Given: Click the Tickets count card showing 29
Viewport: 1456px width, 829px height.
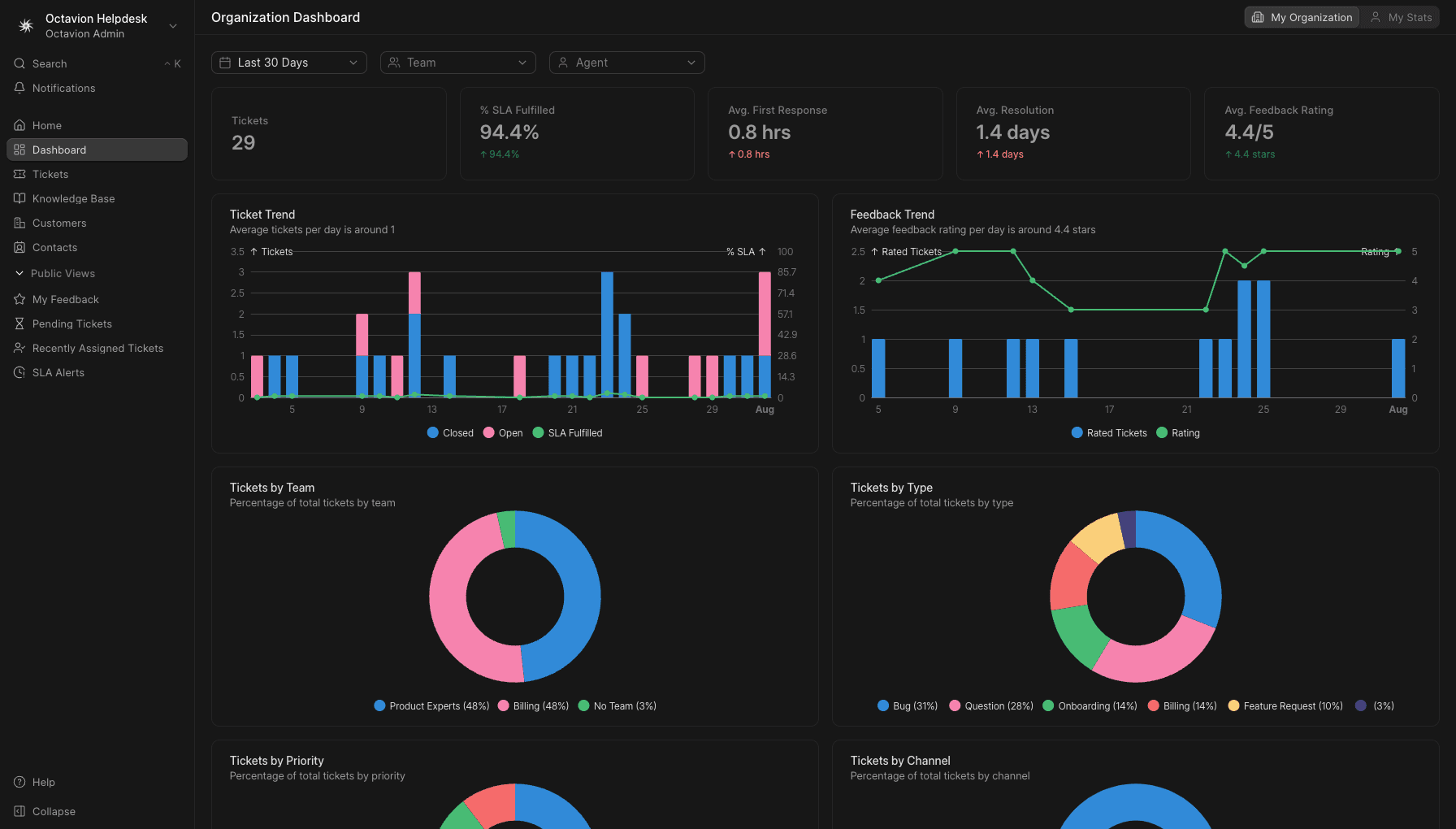Looking at the screenshot, I should 329,133.
